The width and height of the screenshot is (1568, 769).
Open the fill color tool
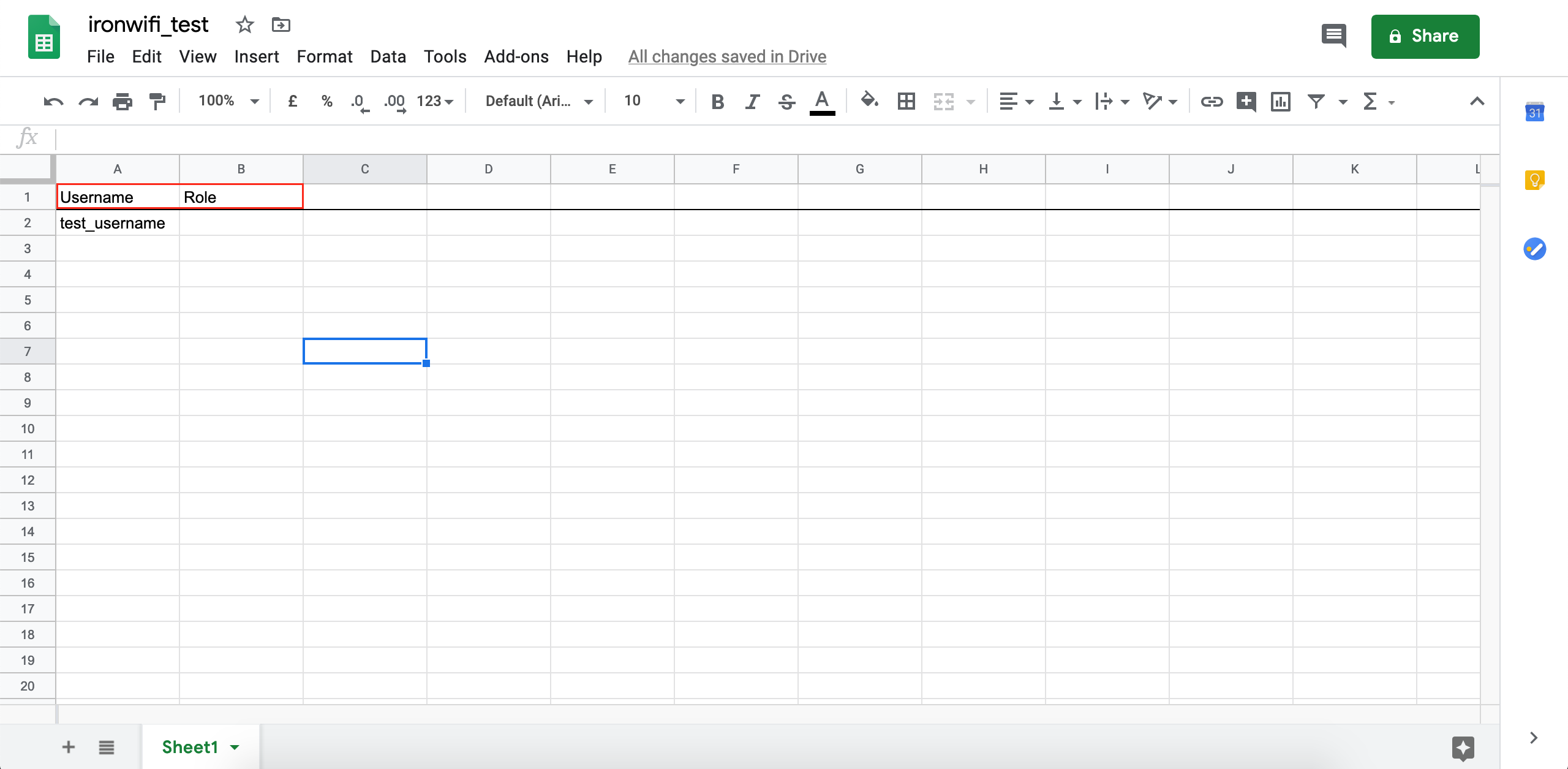point(869,101)
